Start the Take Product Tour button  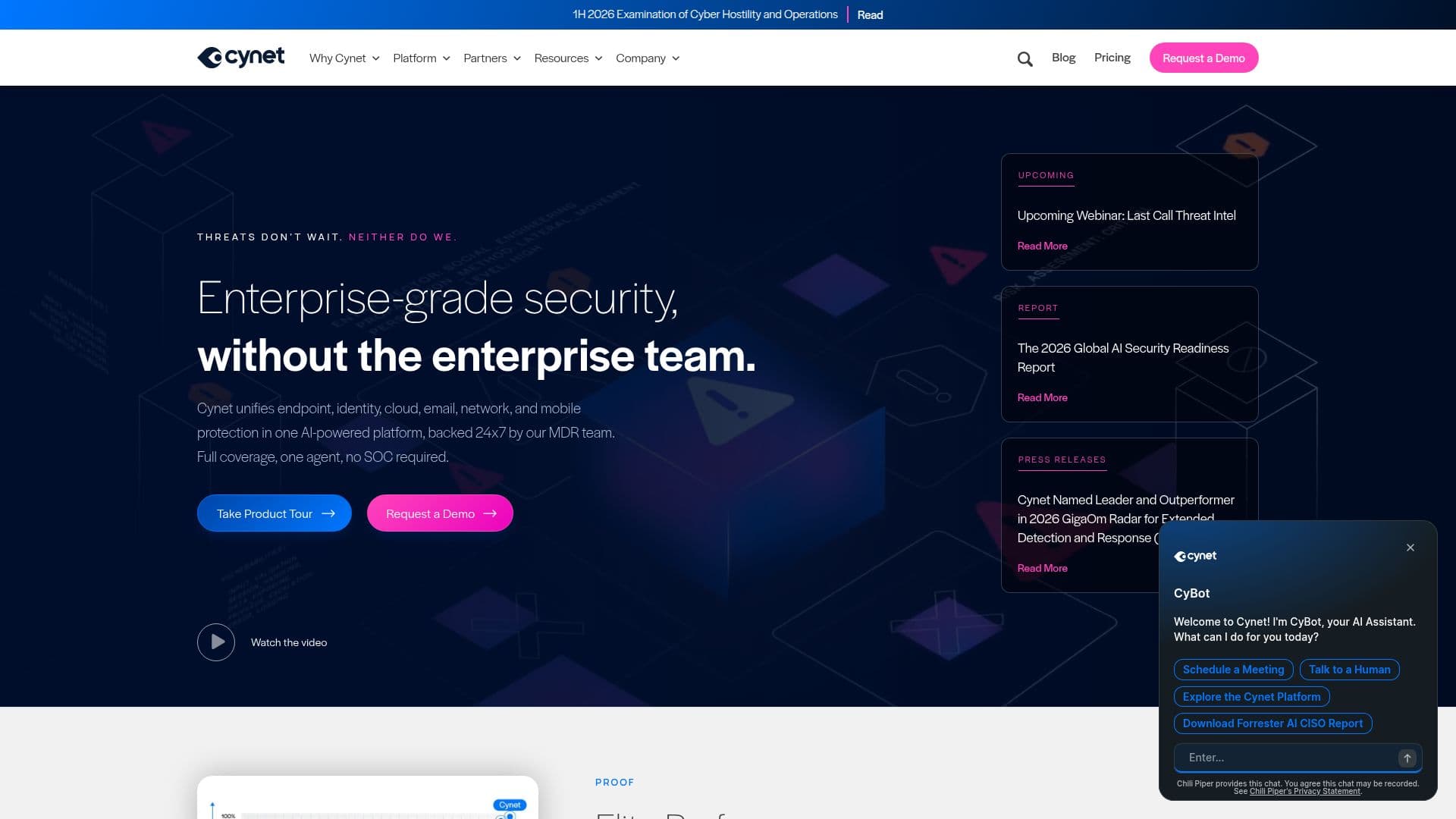pyautogui.click(x=275, y=513)
